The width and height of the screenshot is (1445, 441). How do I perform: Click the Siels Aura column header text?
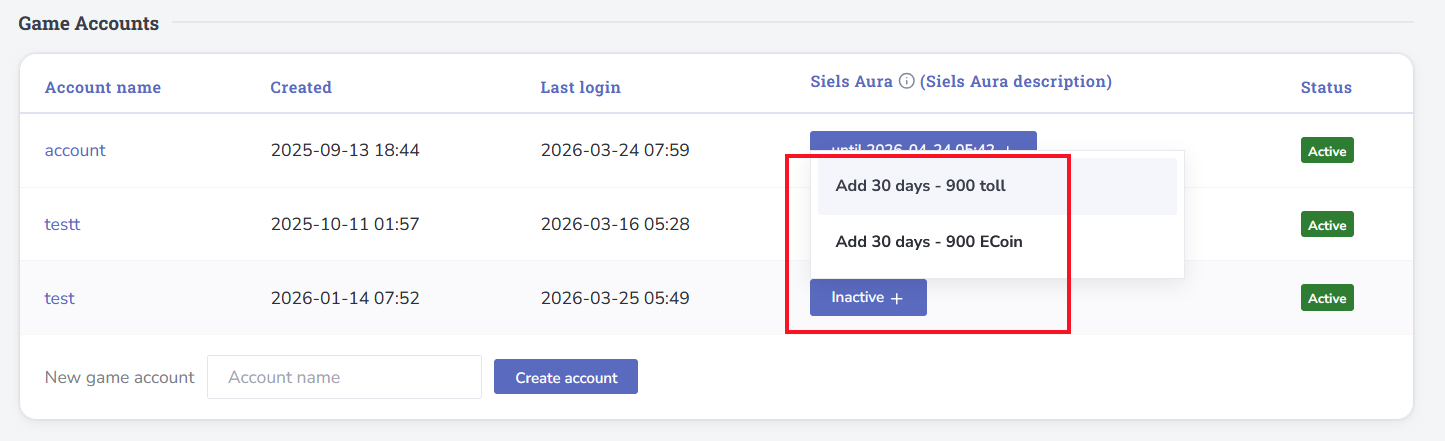851,82
